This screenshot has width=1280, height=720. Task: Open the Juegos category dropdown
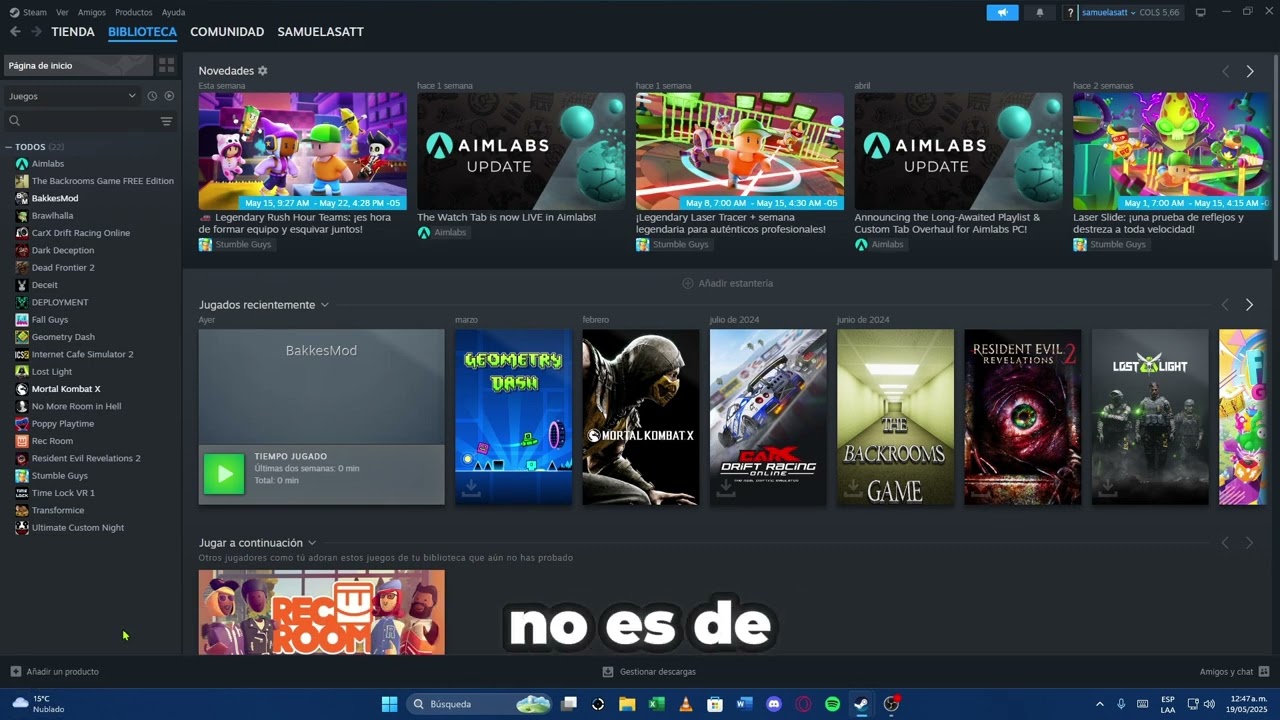click(x=72, y=96)
